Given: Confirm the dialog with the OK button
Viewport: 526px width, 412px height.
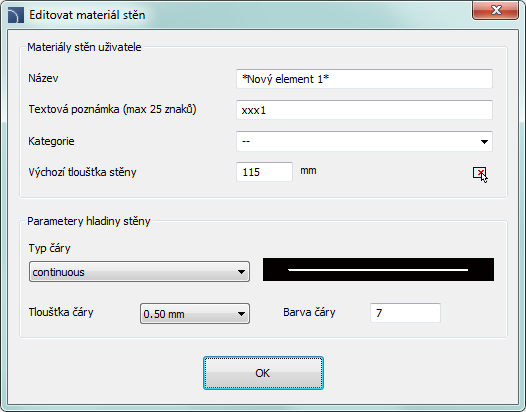Looking at the screenshot, I should pos(263,373).
